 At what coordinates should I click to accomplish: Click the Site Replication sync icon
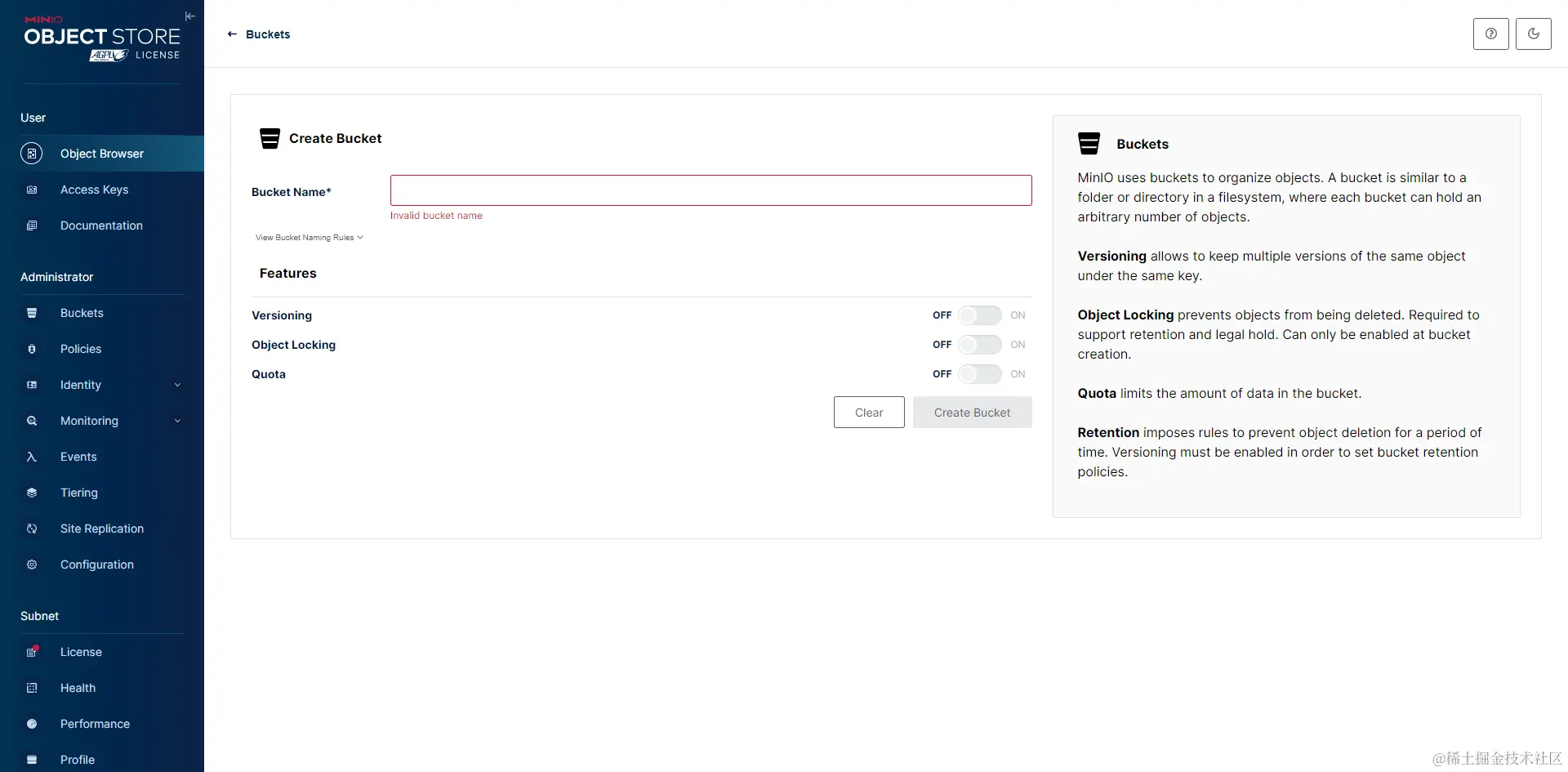coord(32,529)
